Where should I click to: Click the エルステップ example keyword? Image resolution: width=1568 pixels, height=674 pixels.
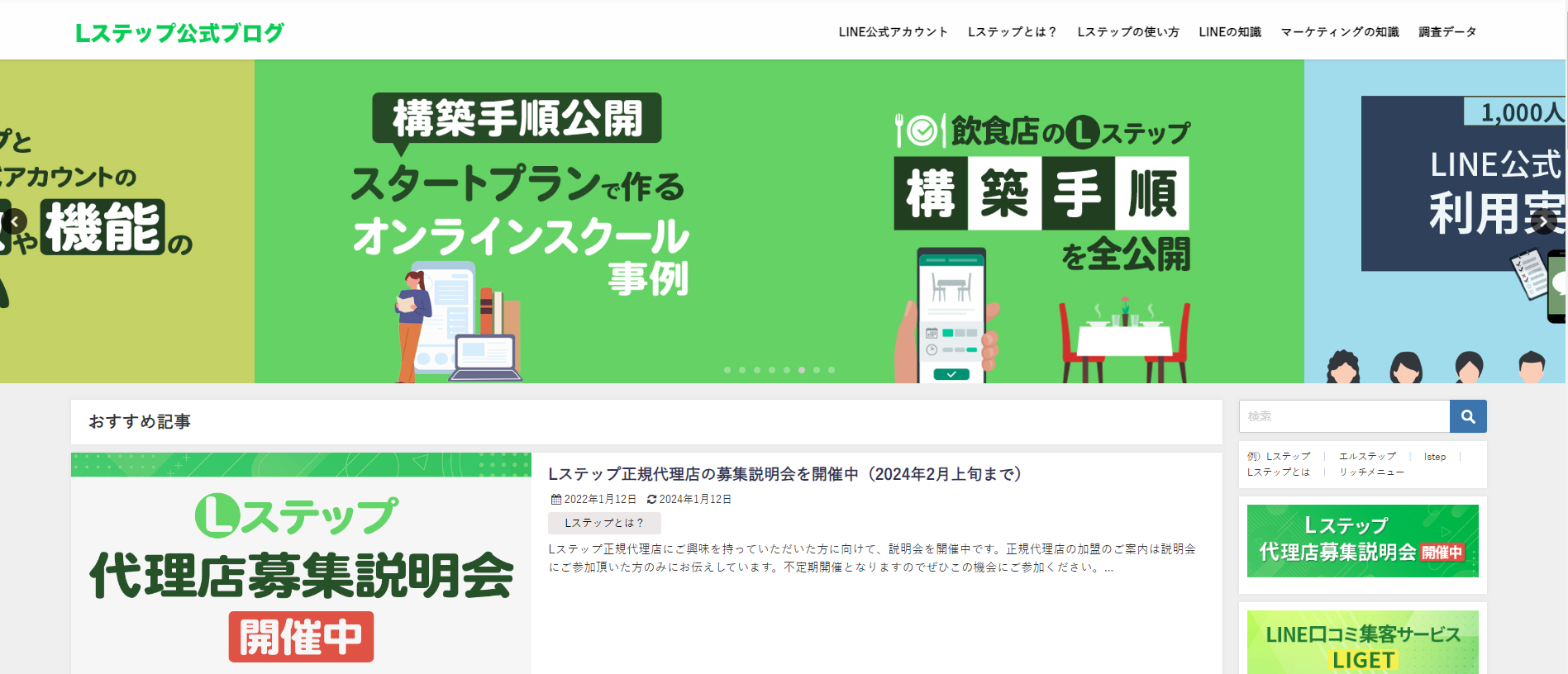pos(1367,456)
